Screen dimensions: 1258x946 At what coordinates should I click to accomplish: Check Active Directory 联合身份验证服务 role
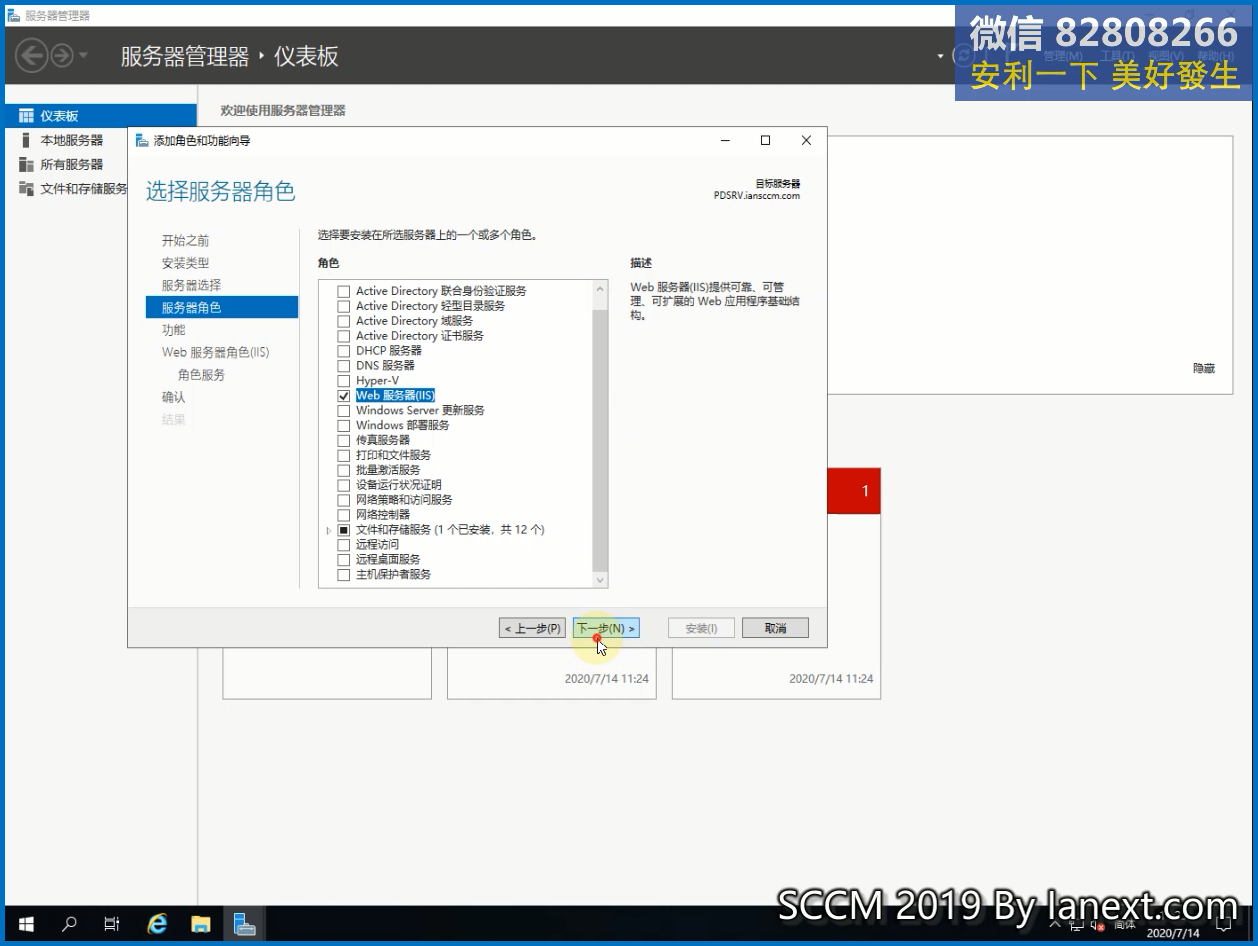(x=344, y=291)
